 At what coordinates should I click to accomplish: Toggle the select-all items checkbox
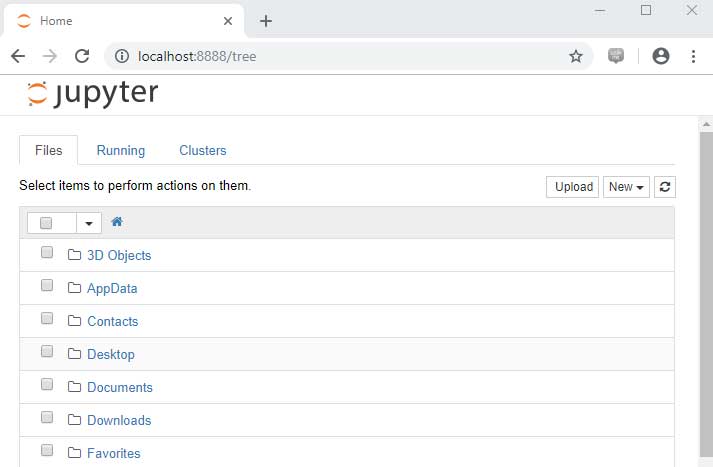click(46, 223)
